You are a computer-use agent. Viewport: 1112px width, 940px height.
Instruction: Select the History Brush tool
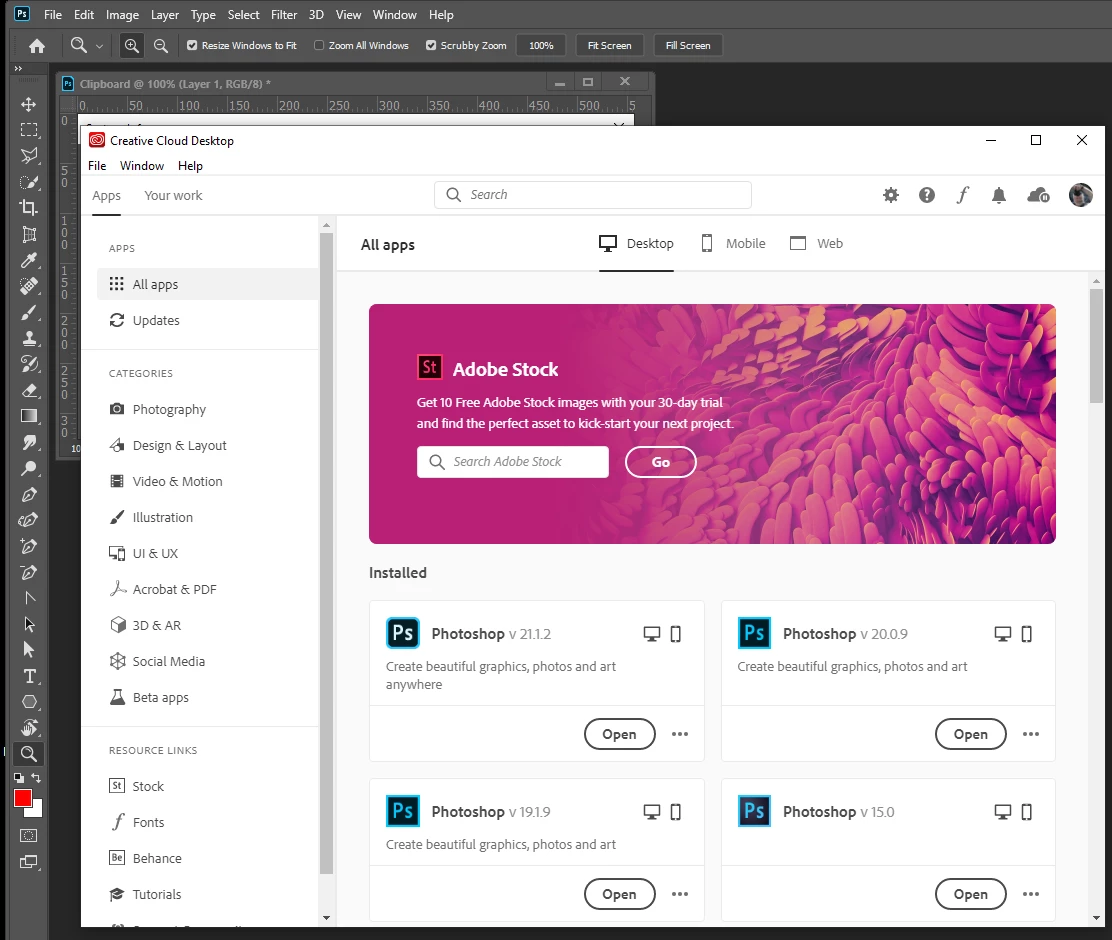point(28,364)
